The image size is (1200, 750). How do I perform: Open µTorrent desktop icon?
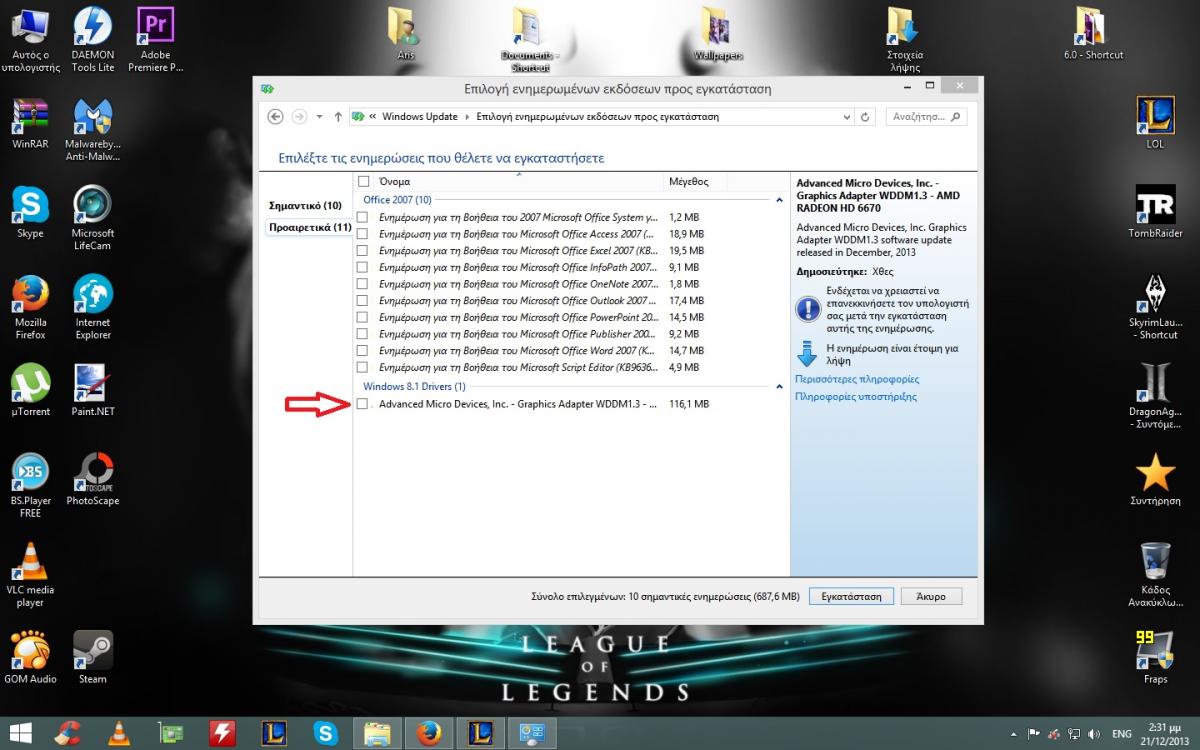click(x=30, y=391)
